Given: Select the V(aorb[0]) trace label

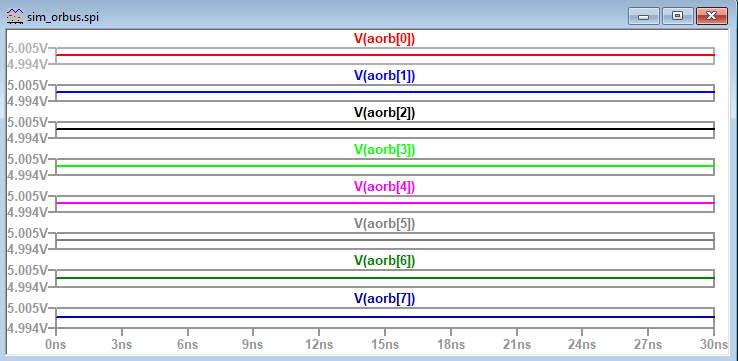Looking at the screenshot, I should [385, 39].
